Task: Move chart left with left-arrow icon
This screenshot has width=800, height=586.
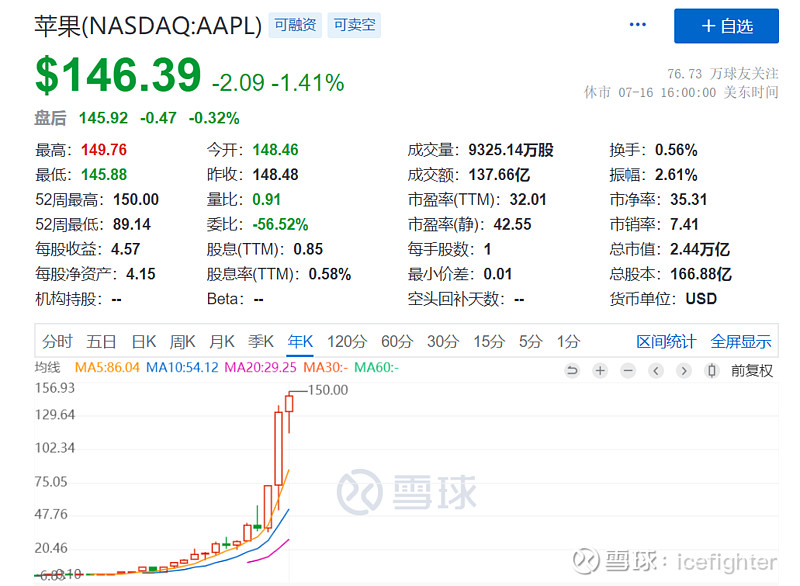Action: 656,370
